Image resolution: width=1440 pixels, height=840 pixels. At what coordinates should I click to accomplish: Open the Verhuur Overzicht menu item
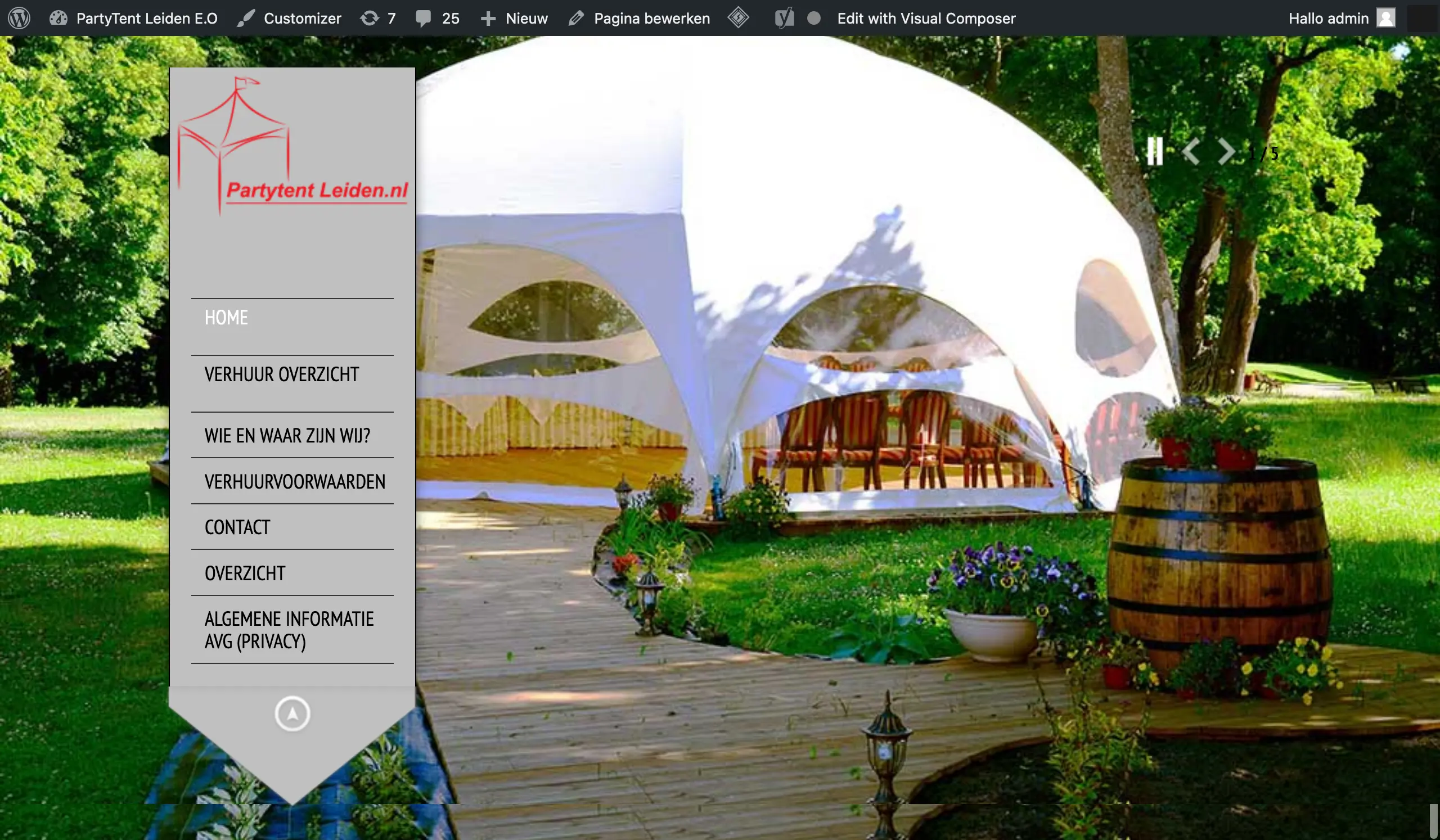[282, 374]
